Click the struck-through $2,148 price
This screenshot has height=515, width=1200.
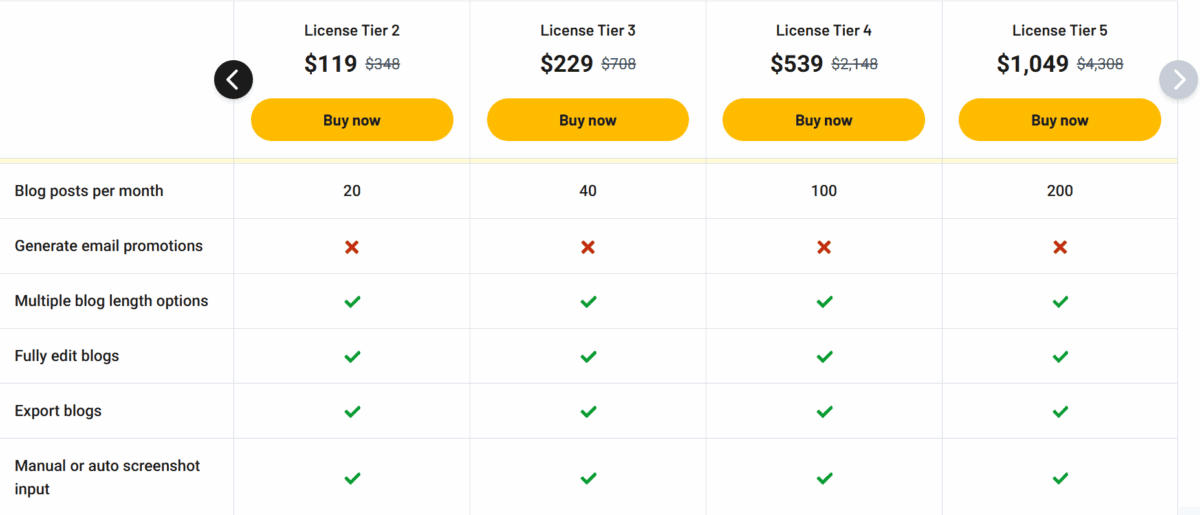tap(855, 64)
